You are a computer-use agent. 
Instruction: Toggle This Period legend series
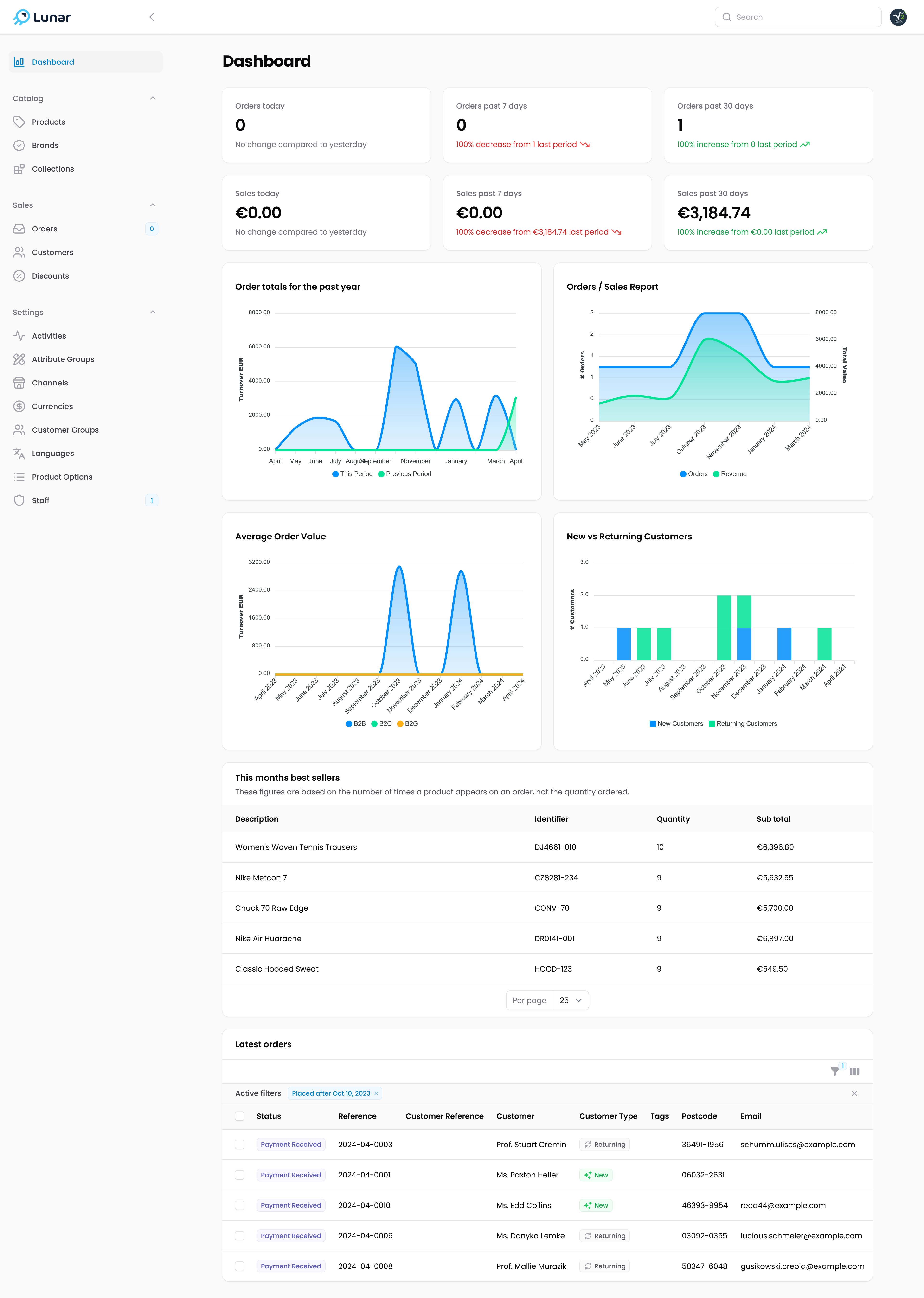[352, 474]
